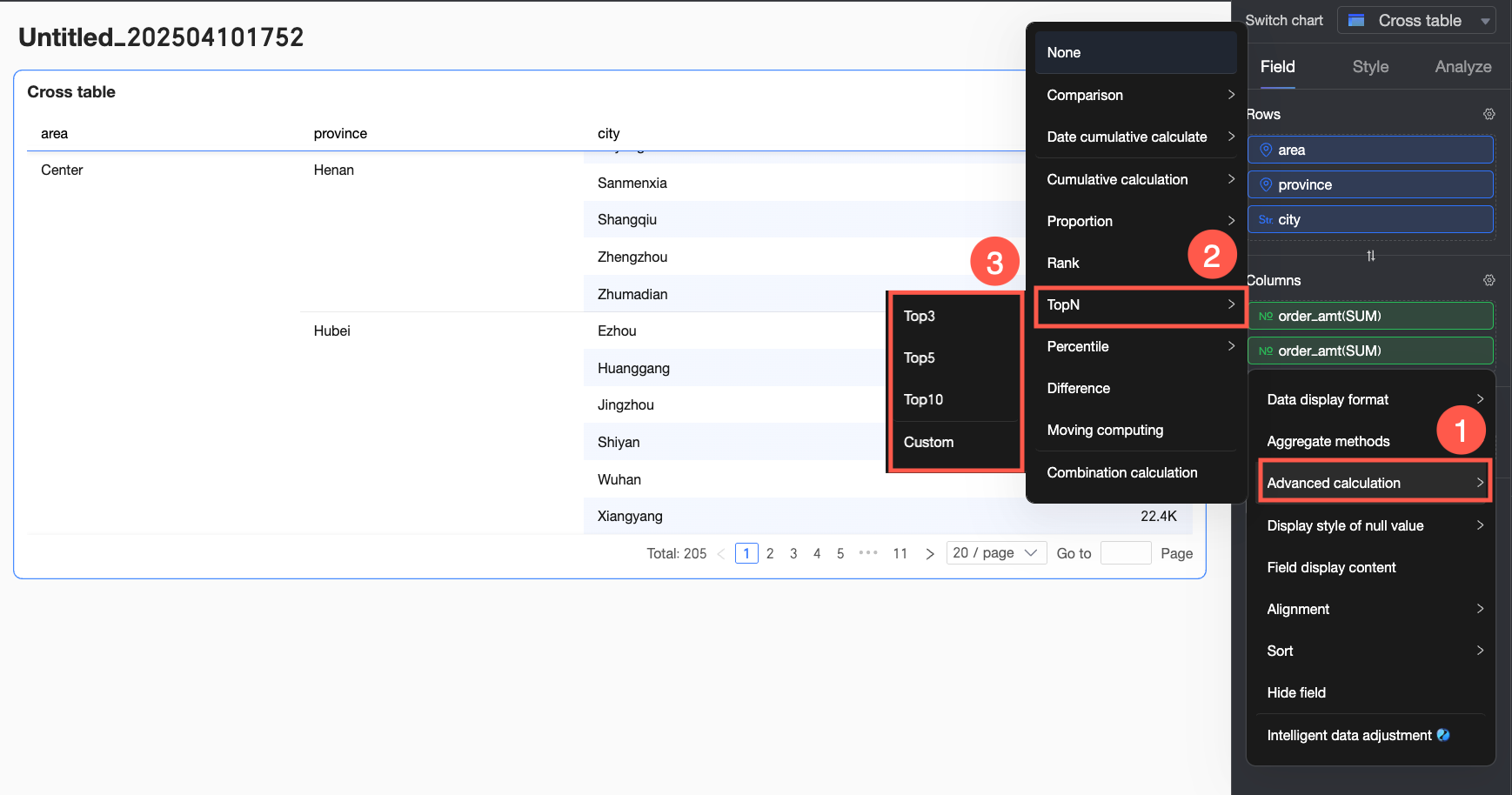
Task: Select Top5 in the TopN submenu
Action: click(x=956, y=357)
